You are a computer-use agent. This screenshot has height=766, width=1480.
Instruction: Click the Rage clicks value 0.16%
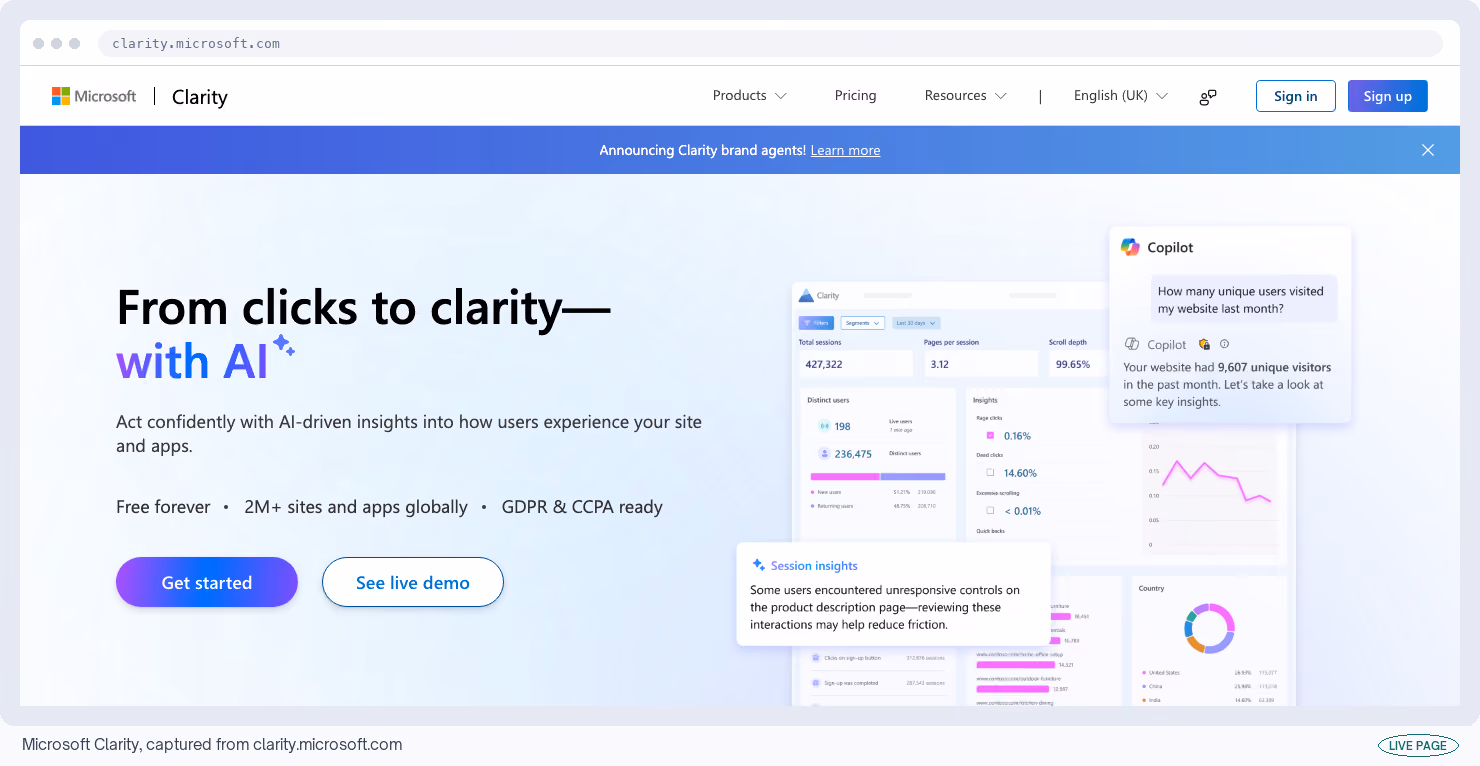click(1017, 436)
